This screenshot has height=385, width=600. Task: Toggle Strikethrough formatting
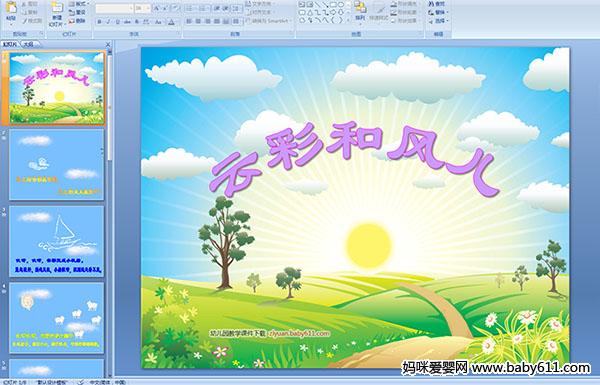point(127,22)
